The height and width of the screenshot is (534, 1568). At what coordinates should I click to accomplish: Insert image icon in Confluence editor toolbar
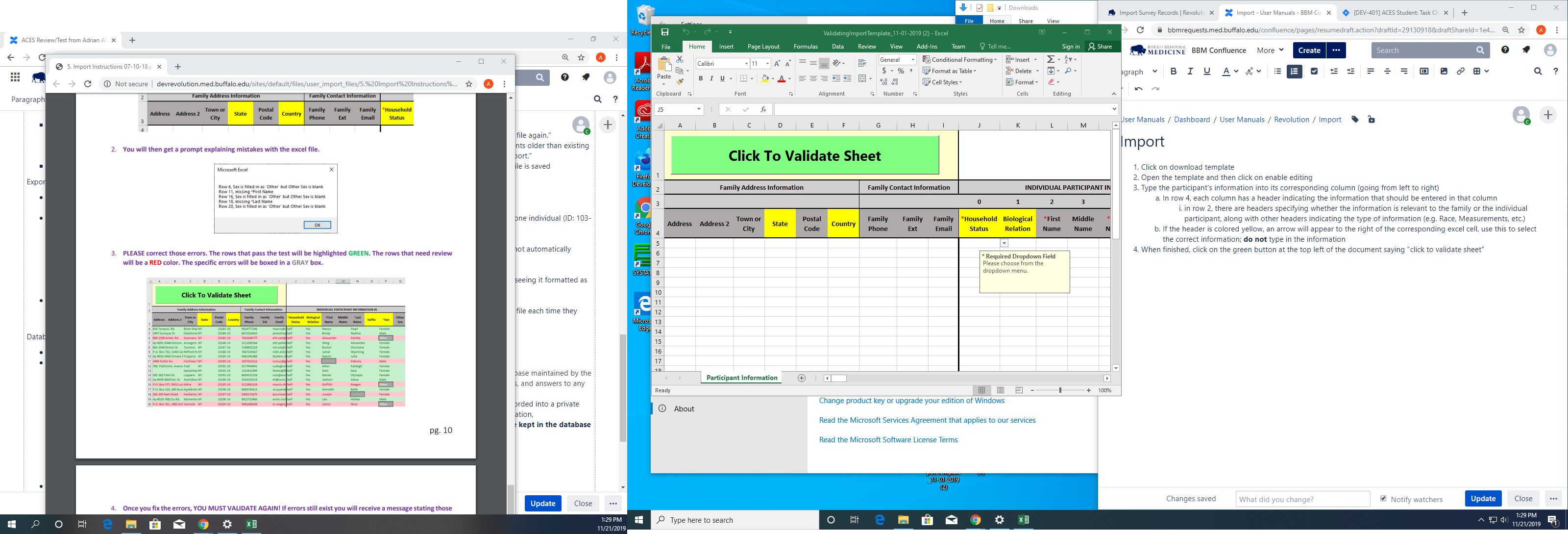pos(1444,71)
